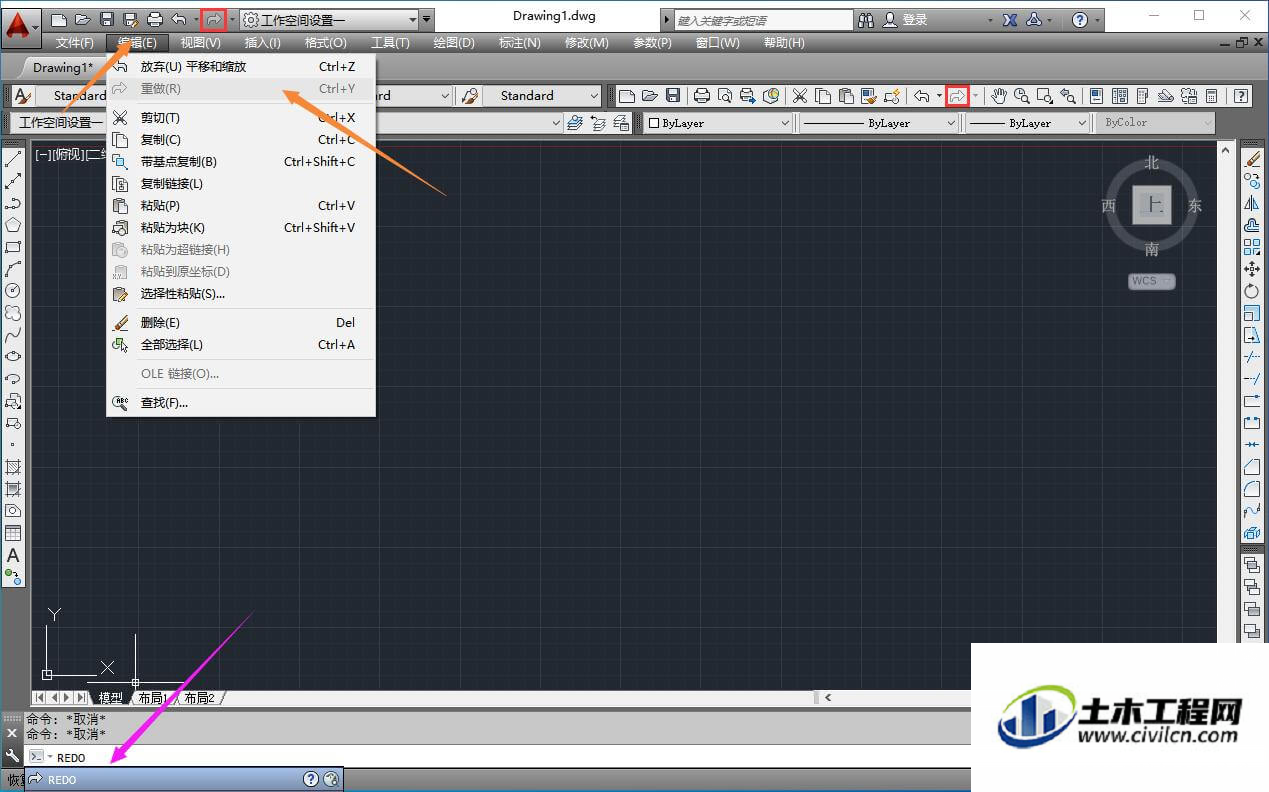Select the Mirror tool in modify toolbar
The height and width of the screenshot is (792, 1269).
click(x=1252, y=203)
